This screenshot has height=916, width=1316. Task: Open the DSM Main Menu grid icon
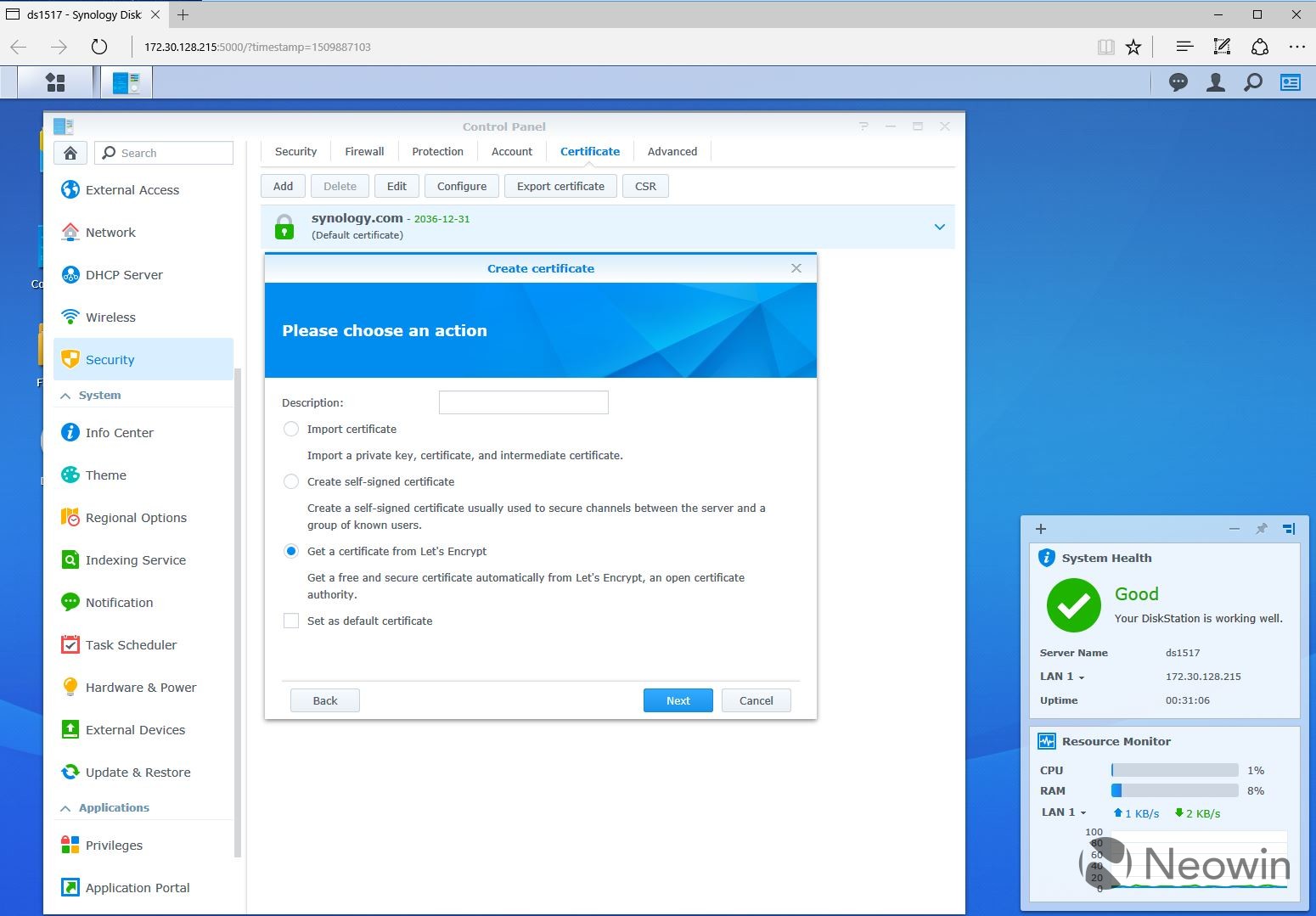click(55, 82)
